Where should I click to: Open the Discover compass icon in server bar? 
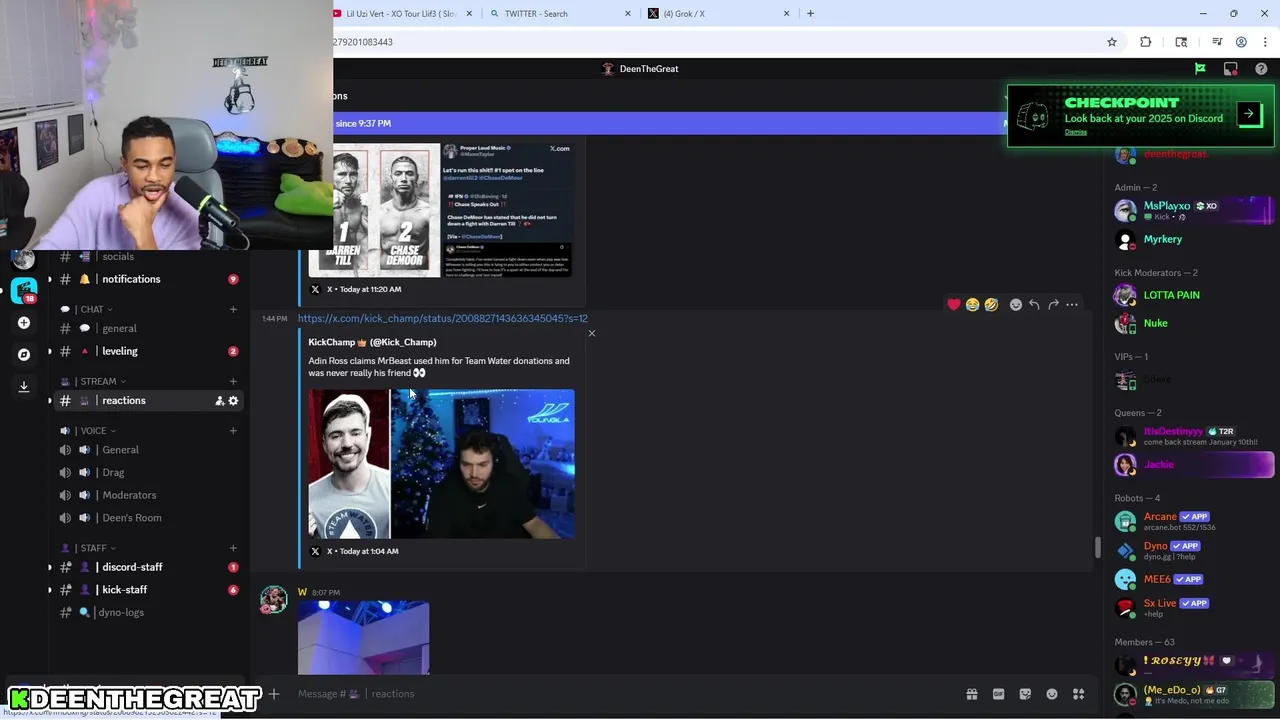click(24, 354)
